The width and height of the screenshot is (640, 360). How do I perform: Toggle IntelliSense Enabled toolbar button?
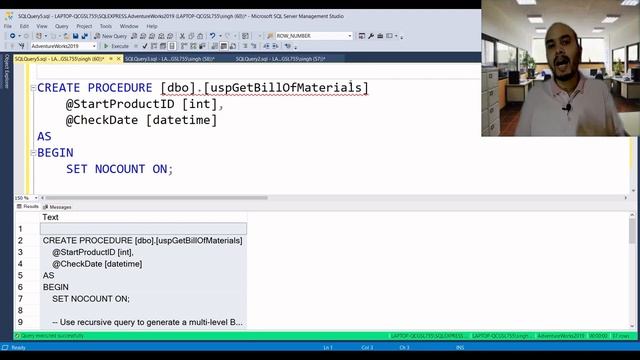pyautogui.click(x=172, y=46)
